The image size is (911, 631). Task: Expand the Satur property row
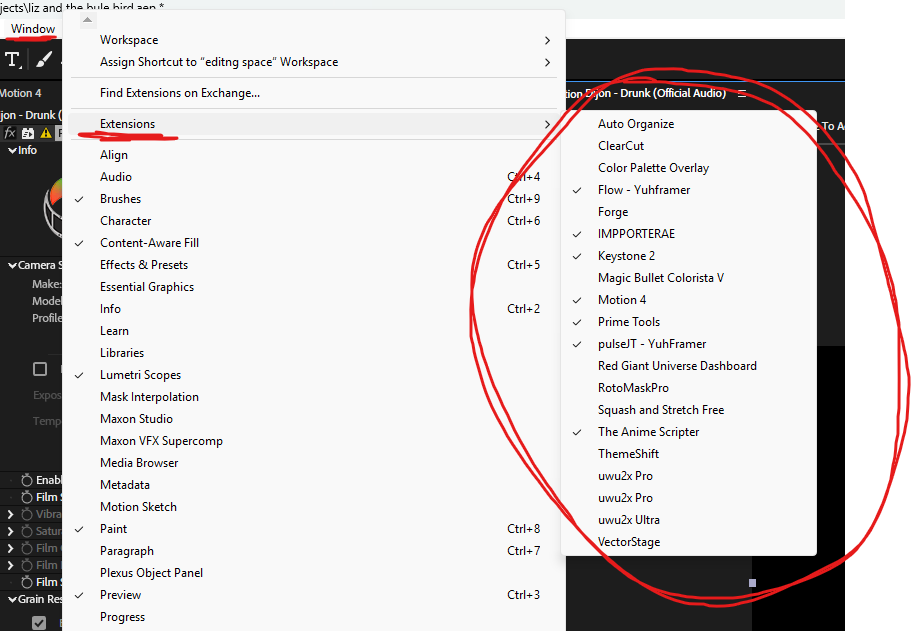[x=10, y=531]
